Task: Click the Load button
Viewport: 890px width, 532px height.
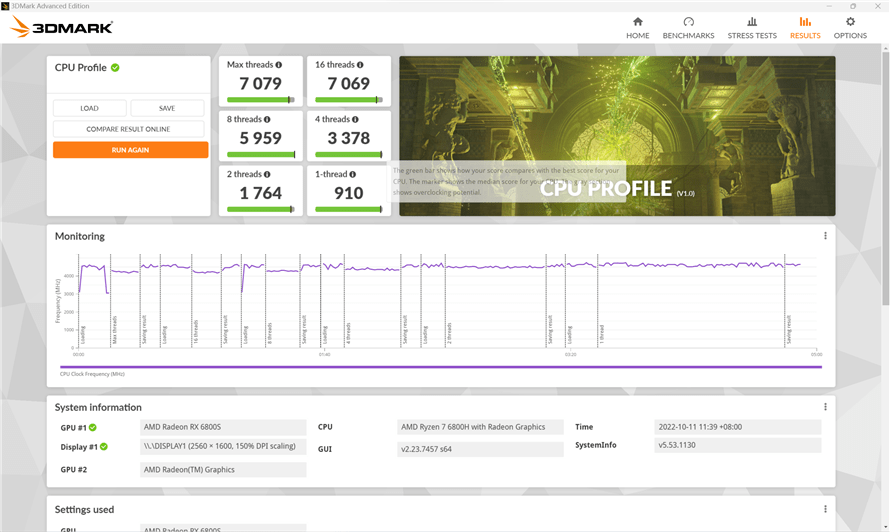Action: point(90,108)
